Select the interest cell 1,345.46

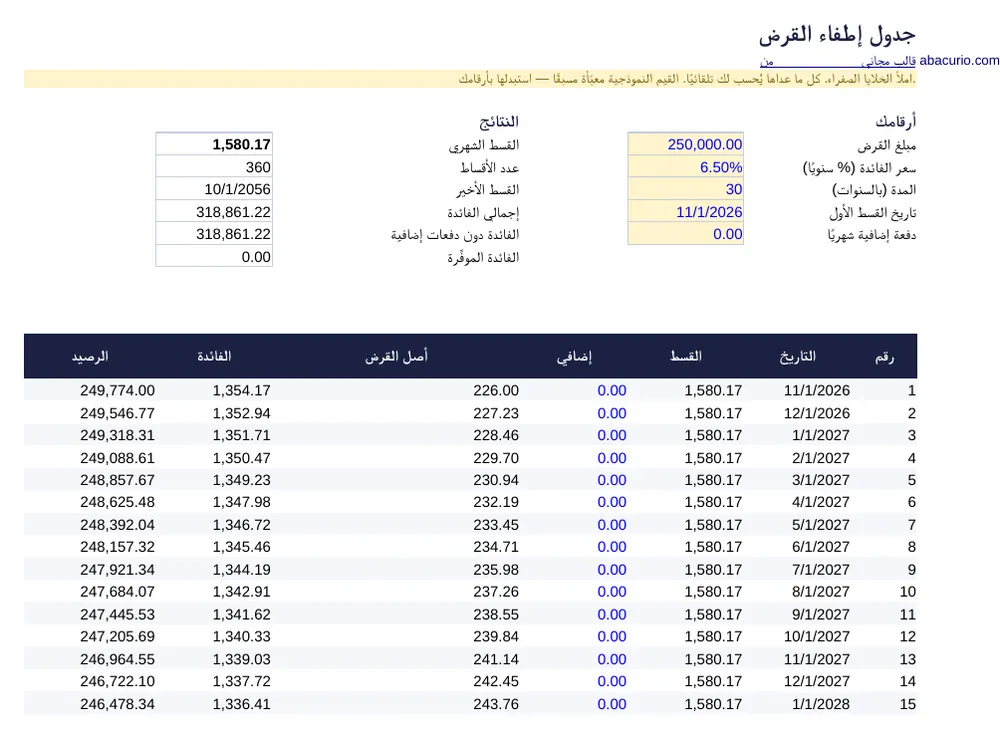(x=242, y=547)
